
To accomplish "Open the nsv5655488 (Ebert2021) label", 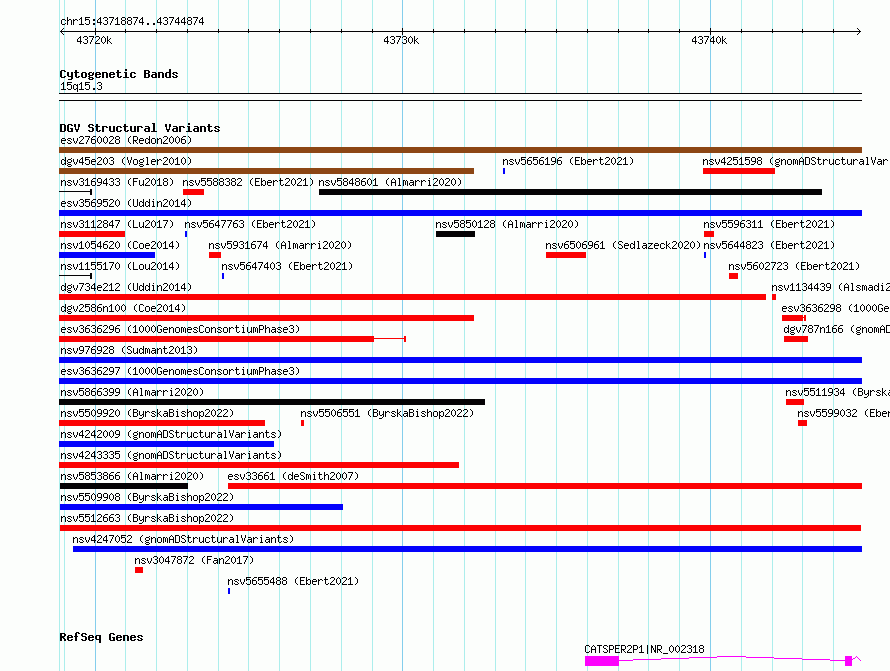I will 293,581.
